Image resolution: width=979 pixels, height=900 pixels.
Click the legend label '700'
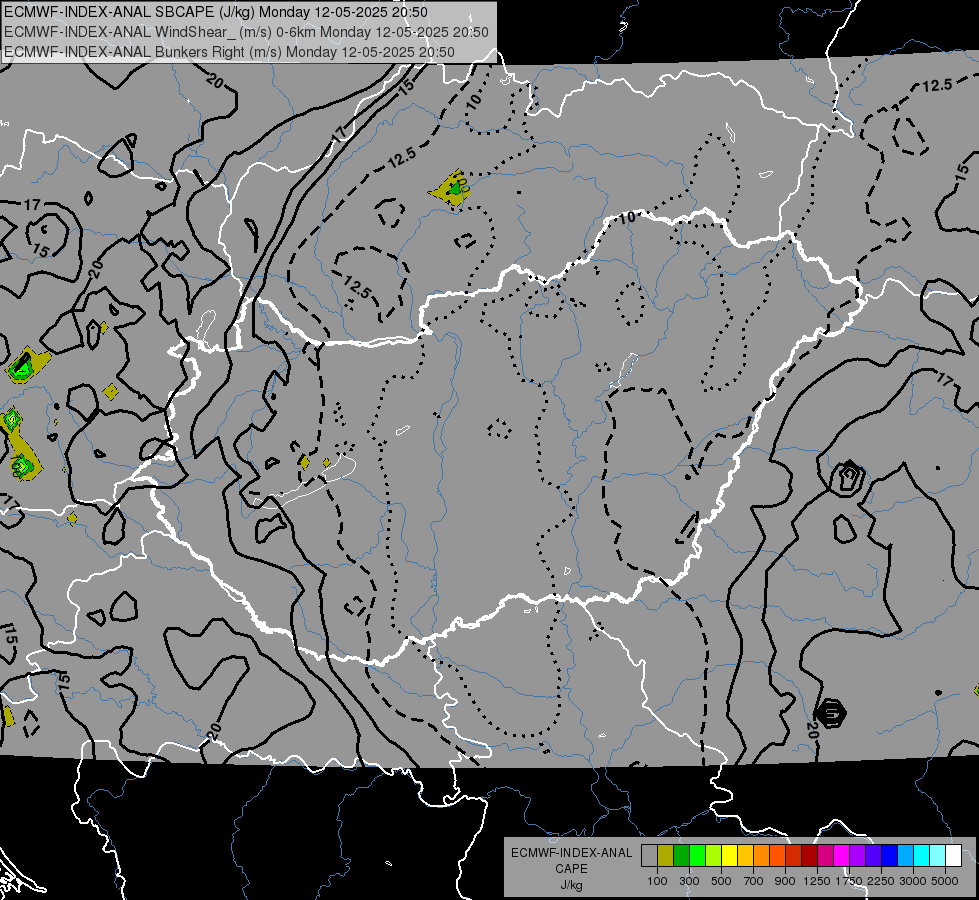tap(754, 881)
